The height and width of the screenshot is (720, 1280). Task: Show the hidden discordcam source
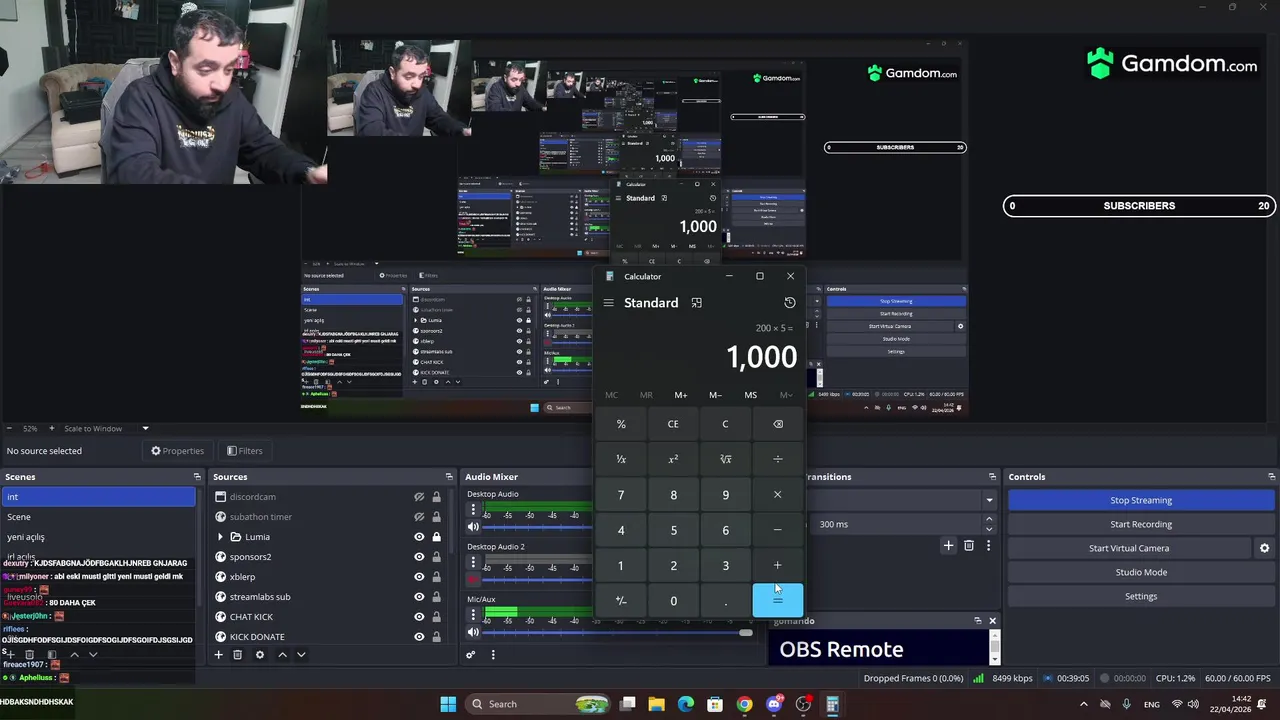click(419, 497)
